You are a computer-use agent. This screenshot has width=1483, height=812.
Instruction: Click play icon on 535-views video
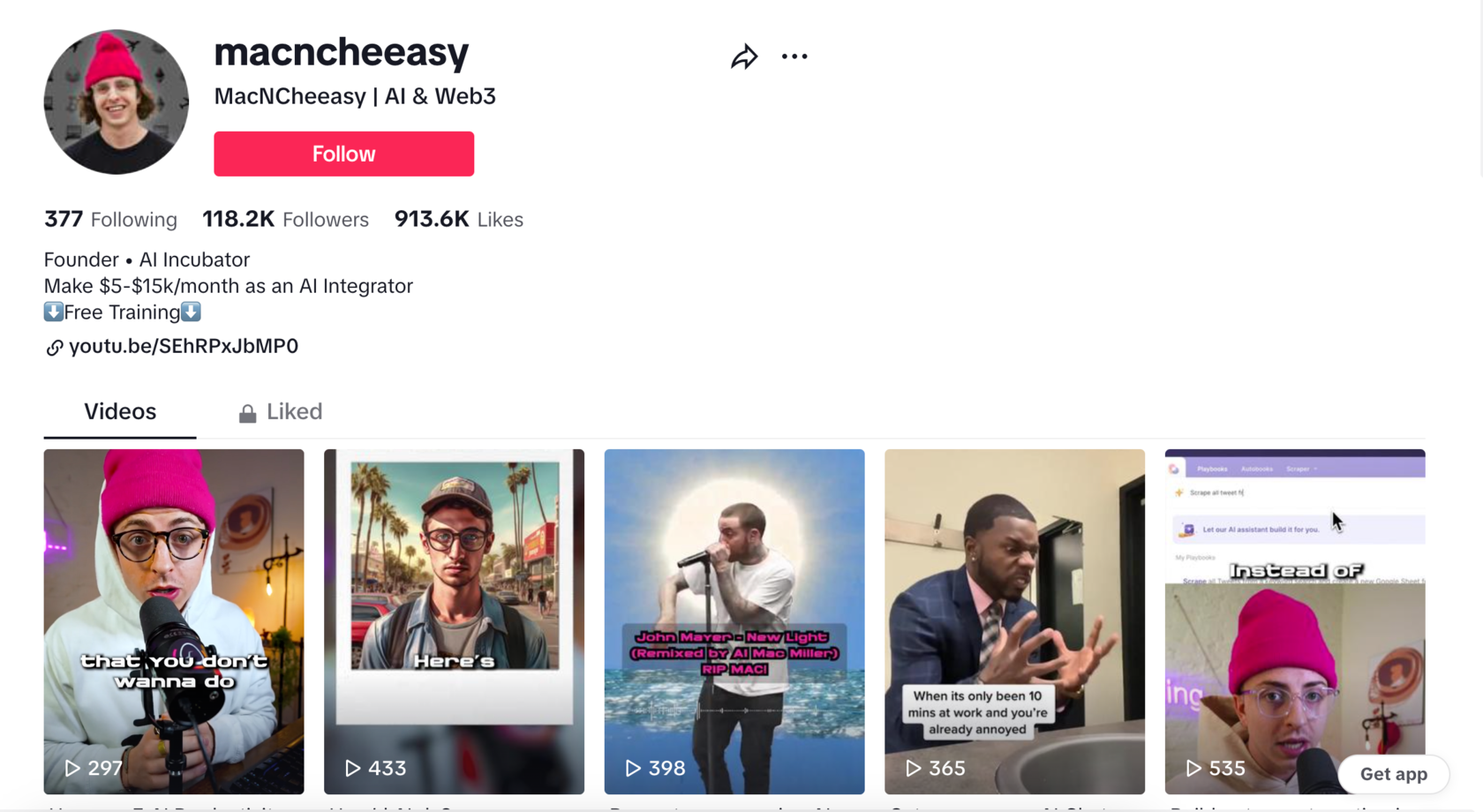[1193, 768]
